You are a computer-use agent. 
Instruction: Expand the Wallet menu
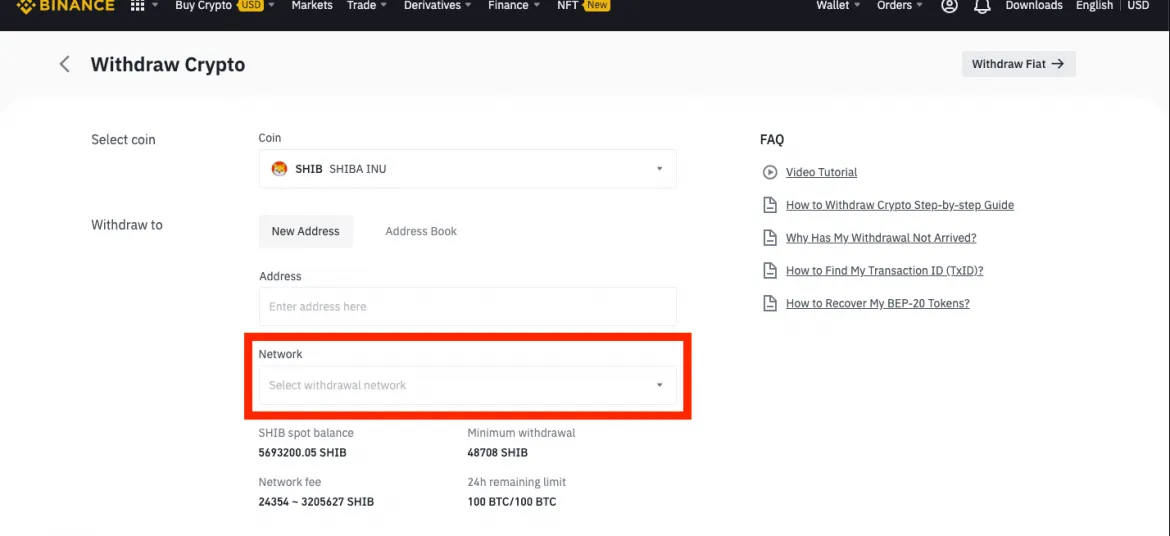(x=838, y=6)
